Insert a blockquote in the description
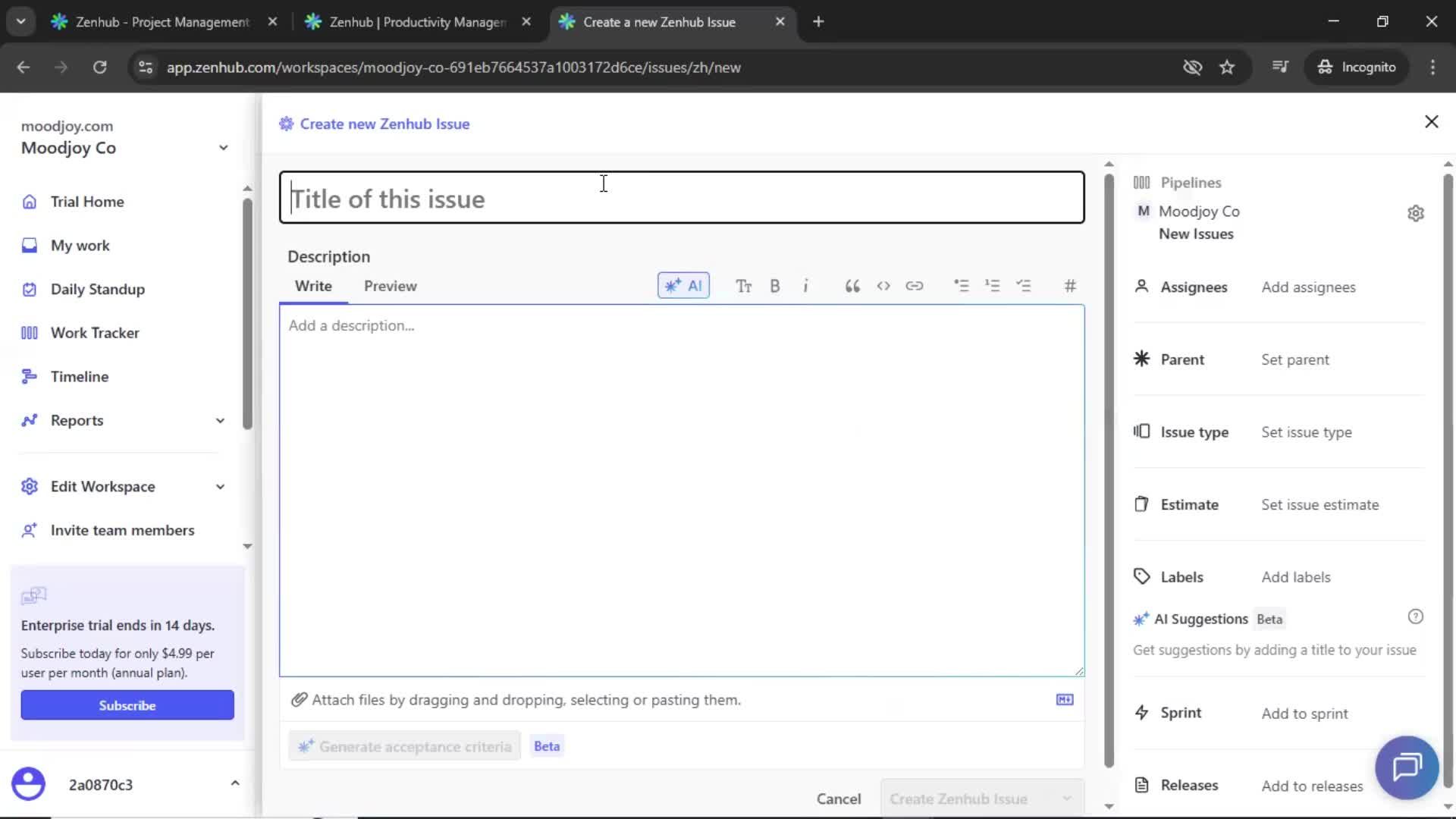The image size is (1456, 819). pyautogui.click(x=852, y=286)
